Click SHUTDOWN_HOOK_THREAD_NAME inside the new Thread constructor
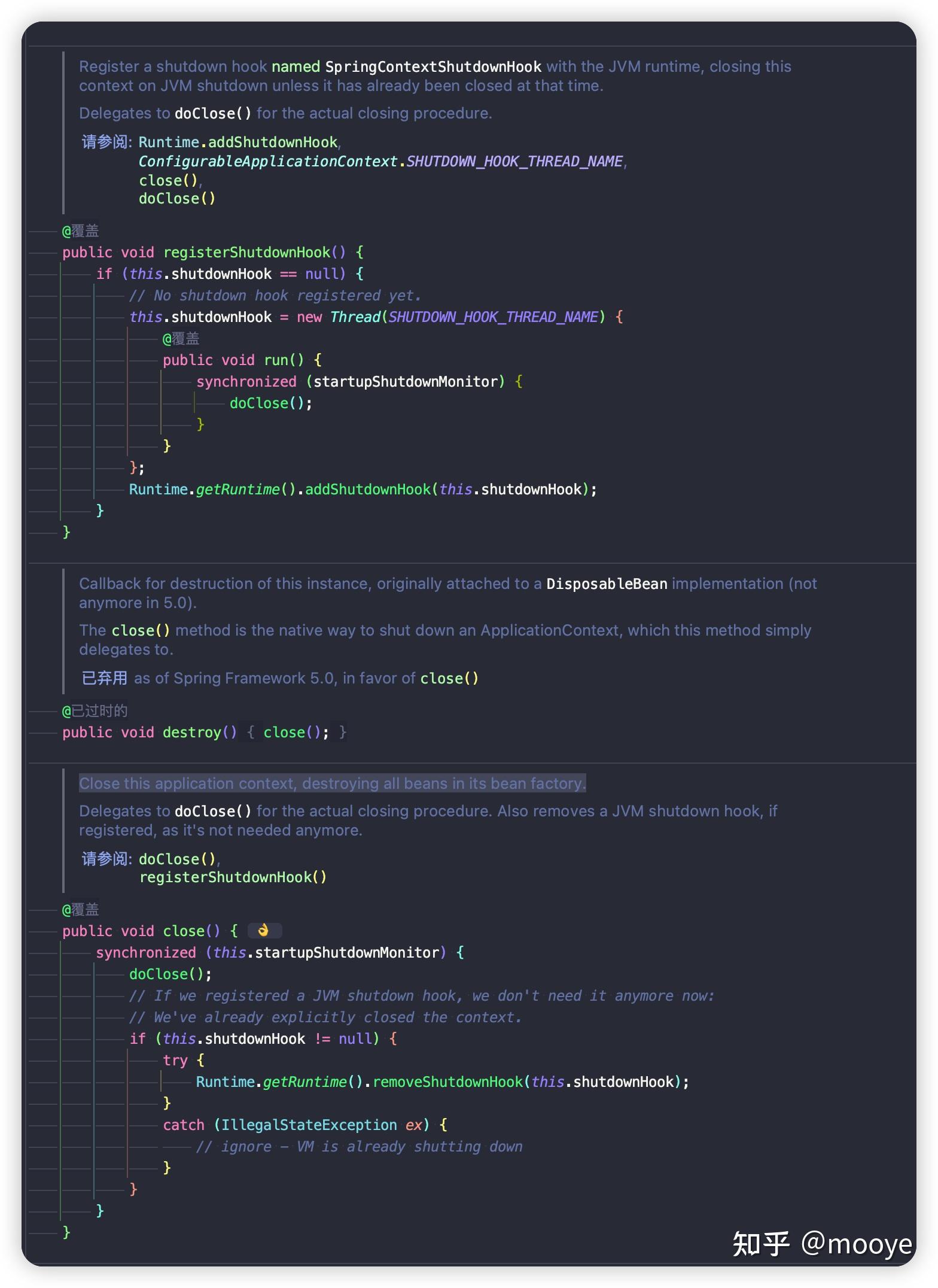This screenshot has height=1288, width=938. [x=493, y=317]
